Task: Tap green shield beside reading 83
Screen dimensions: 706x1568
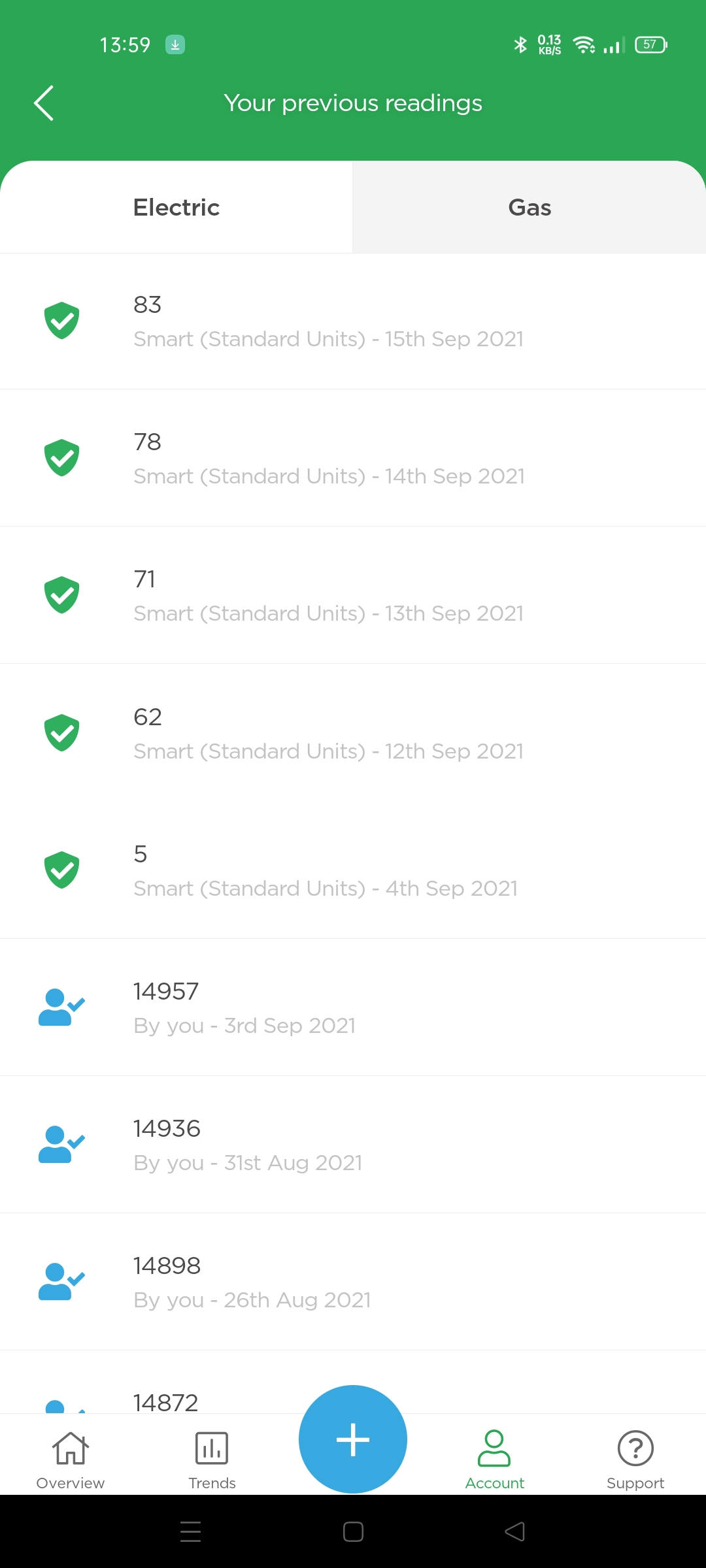Action: 62,321
